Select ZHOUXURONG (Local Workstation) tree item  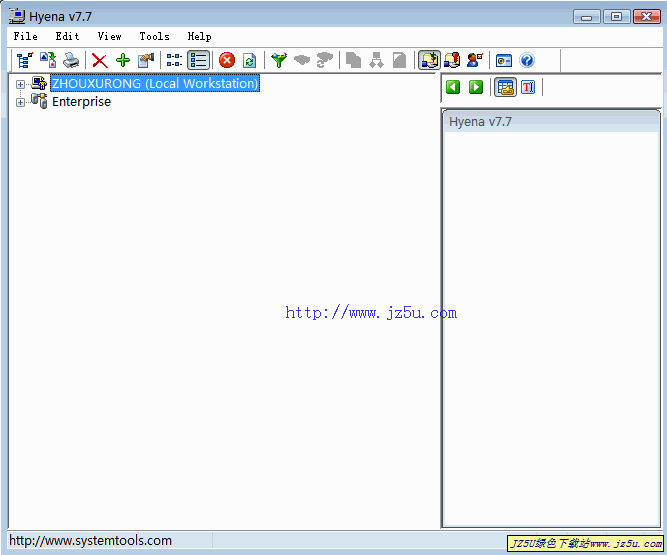(155, 83)
